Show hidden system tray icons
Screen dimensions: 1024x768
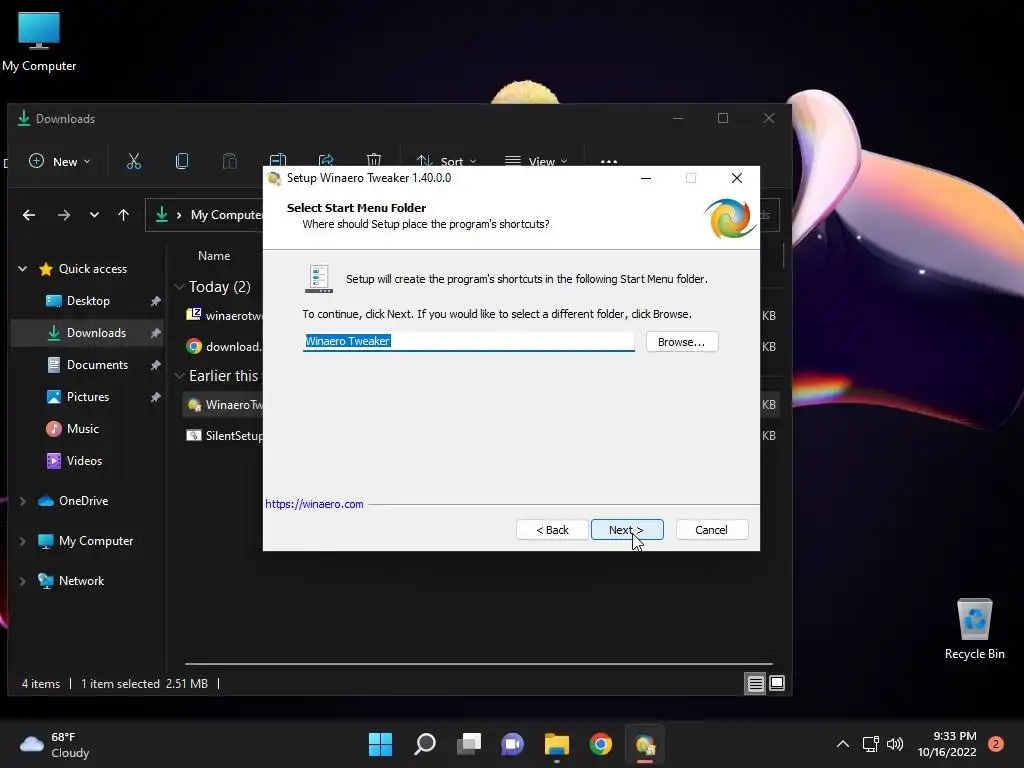pos(843,744)
